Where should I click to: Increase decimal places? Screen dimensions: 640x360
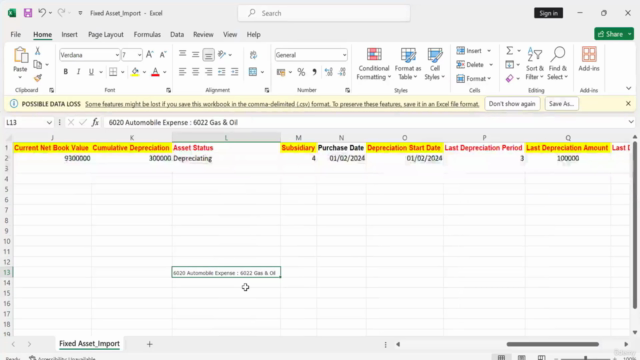[x=329, y=72]
